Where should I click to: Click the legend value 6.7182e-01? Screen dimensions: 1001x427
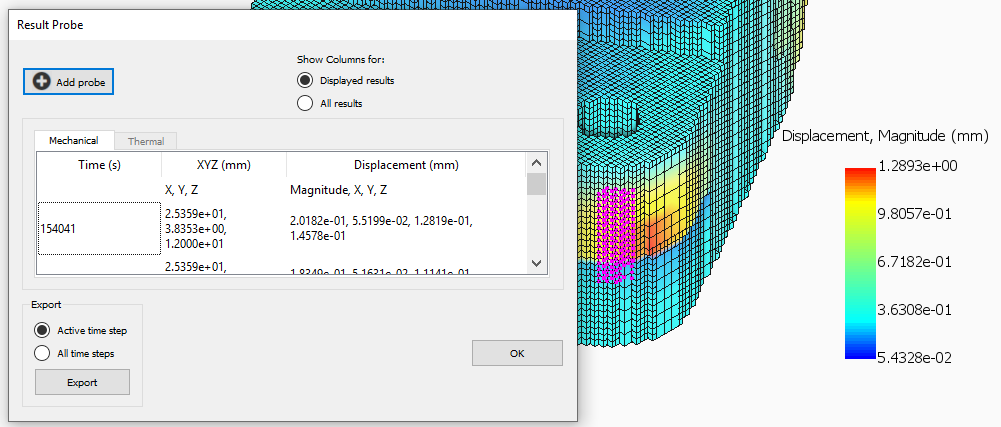click(915, 262)
